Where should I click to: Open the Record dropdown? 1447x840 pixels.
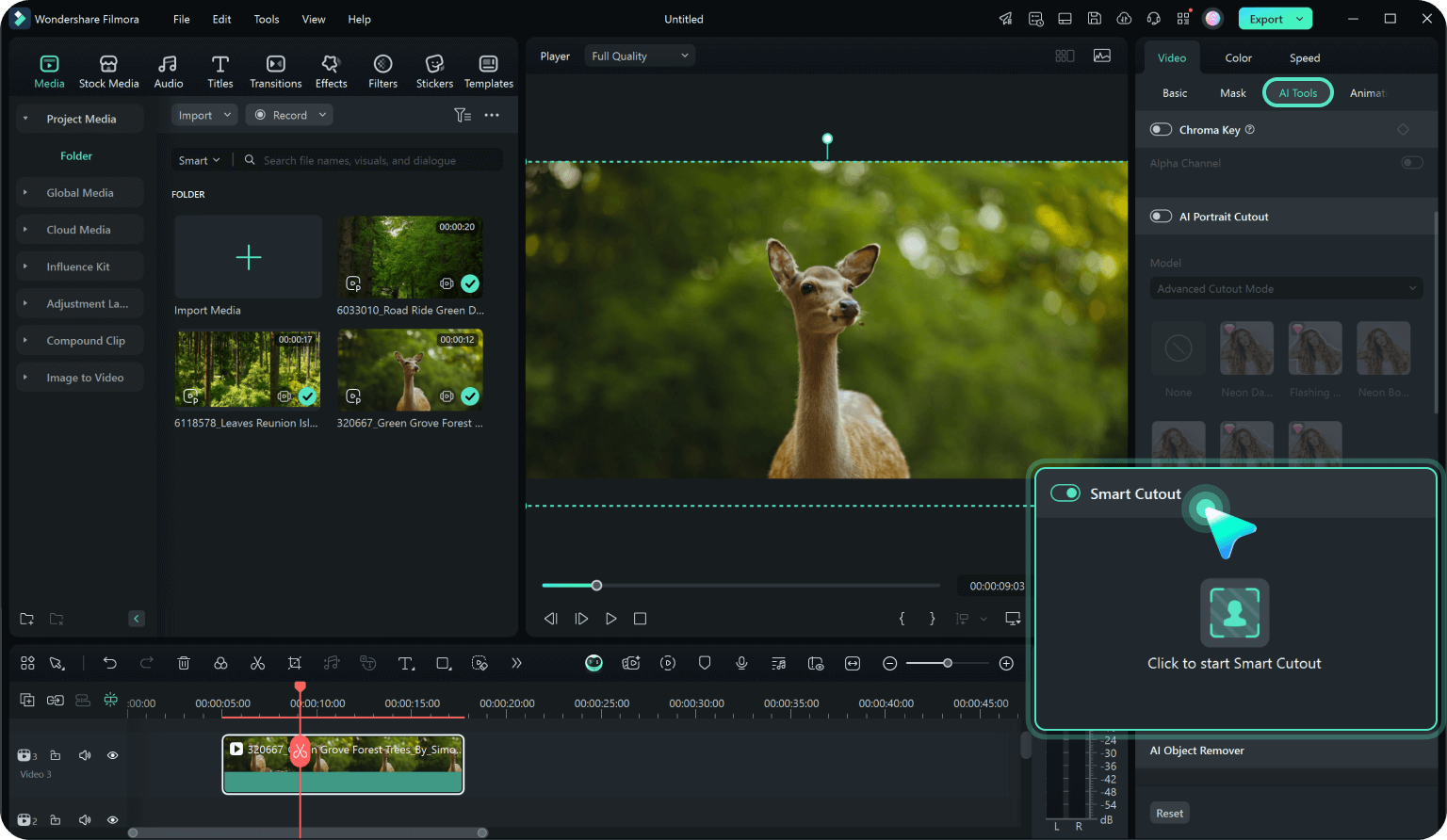pyautogui.click(x=289, y=115)
